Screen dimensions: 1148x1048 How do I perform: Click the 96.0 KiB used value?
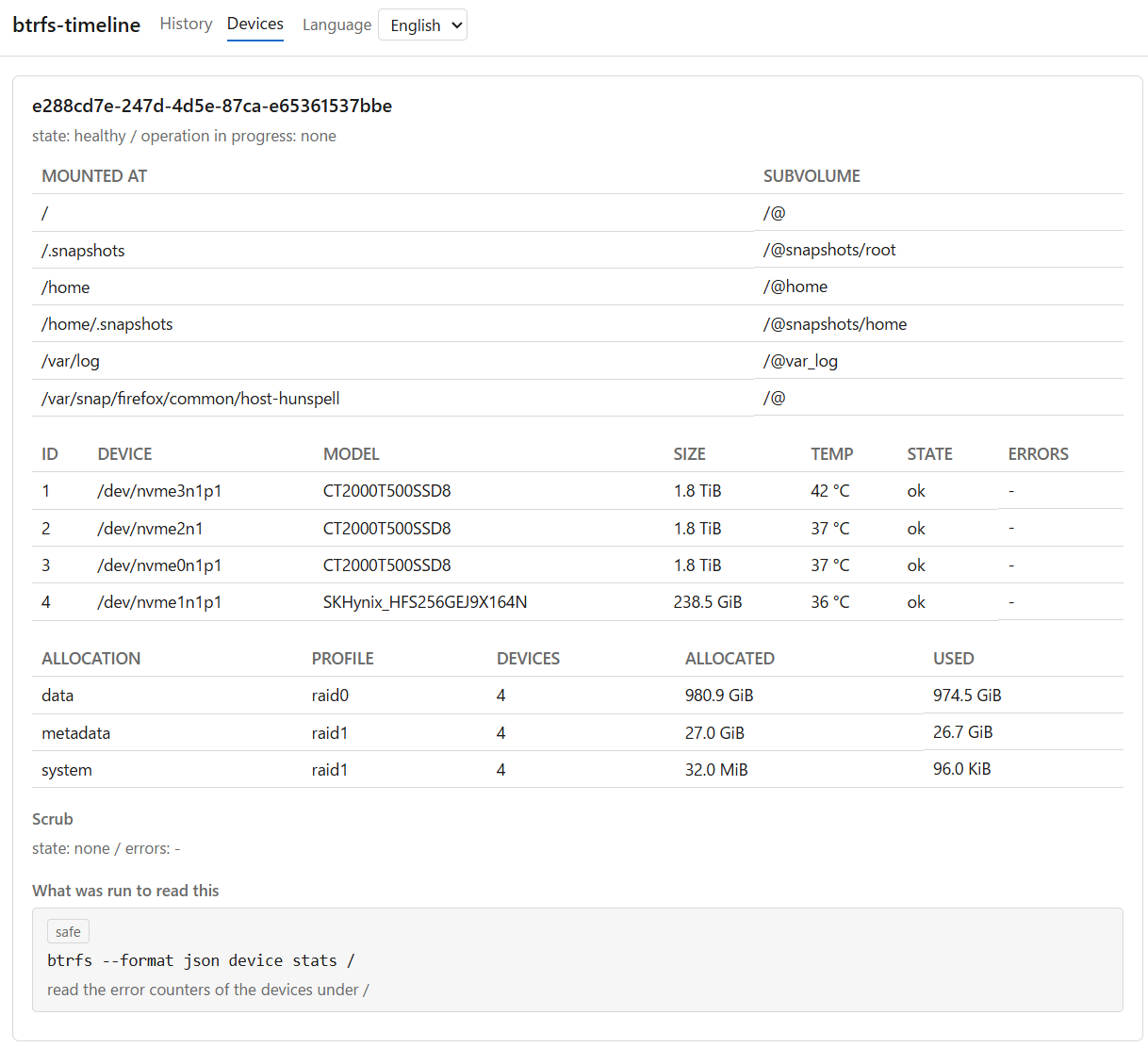(962, 769)
